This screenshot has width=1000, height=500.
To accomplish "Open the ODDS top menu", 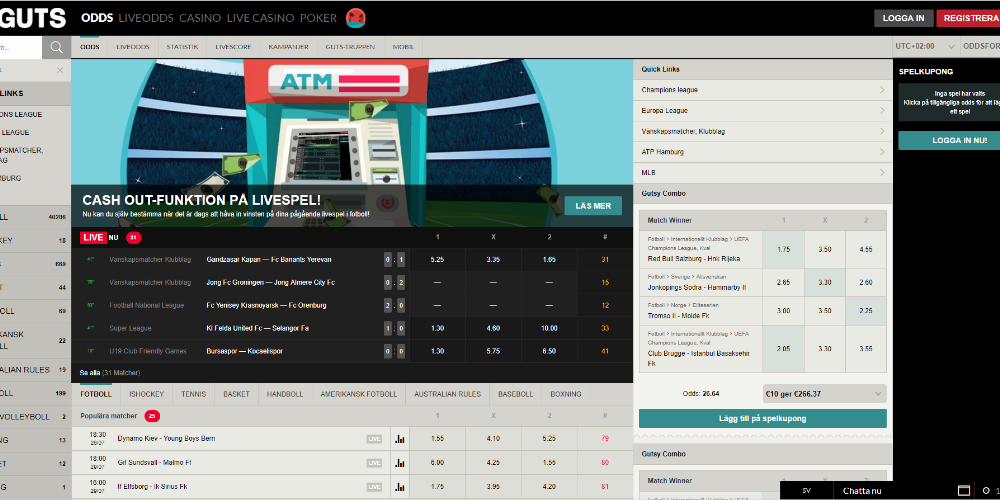I will tap(97, 18).
